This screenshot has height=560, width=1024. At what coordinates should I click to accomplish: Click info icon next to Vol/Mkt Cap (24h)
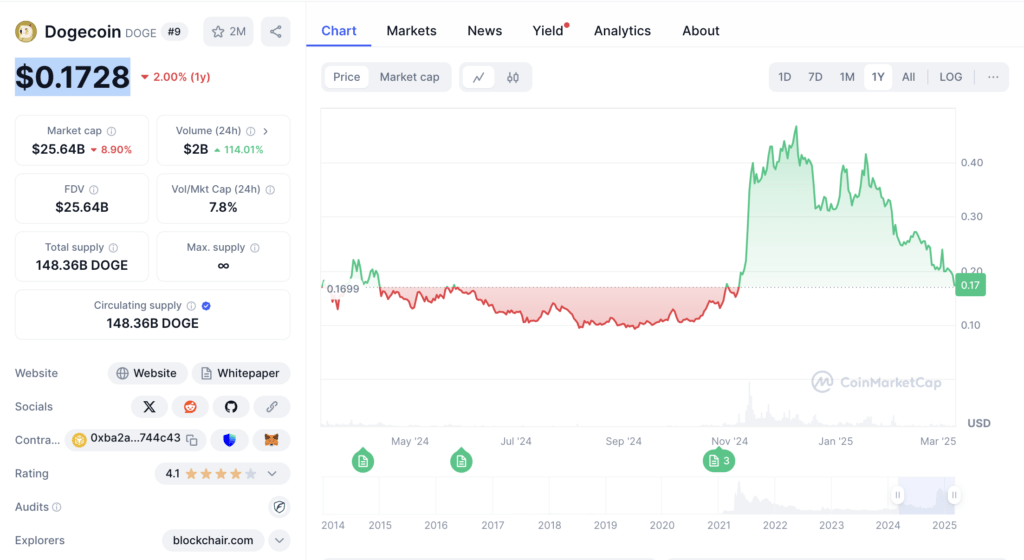coord(270,189)
